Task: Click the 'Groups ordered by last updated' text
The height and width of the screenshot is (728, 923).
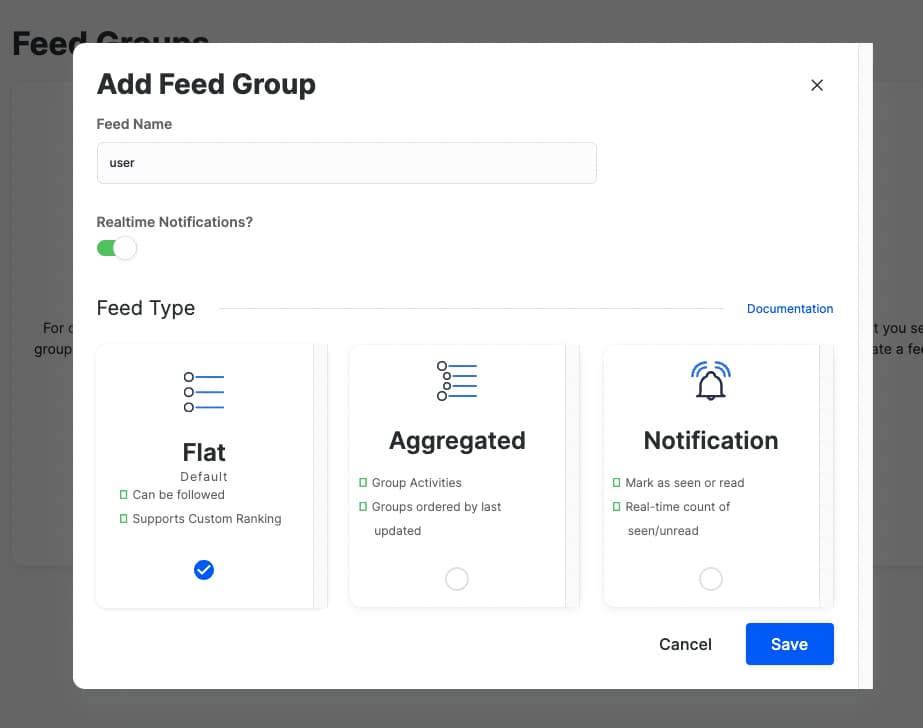Action: coord(436,518)
